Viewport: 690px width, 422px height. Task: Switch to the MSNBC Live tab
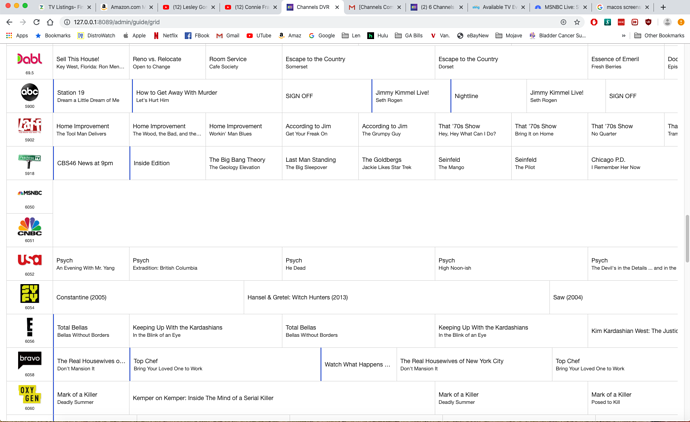[x=560, y=7]
